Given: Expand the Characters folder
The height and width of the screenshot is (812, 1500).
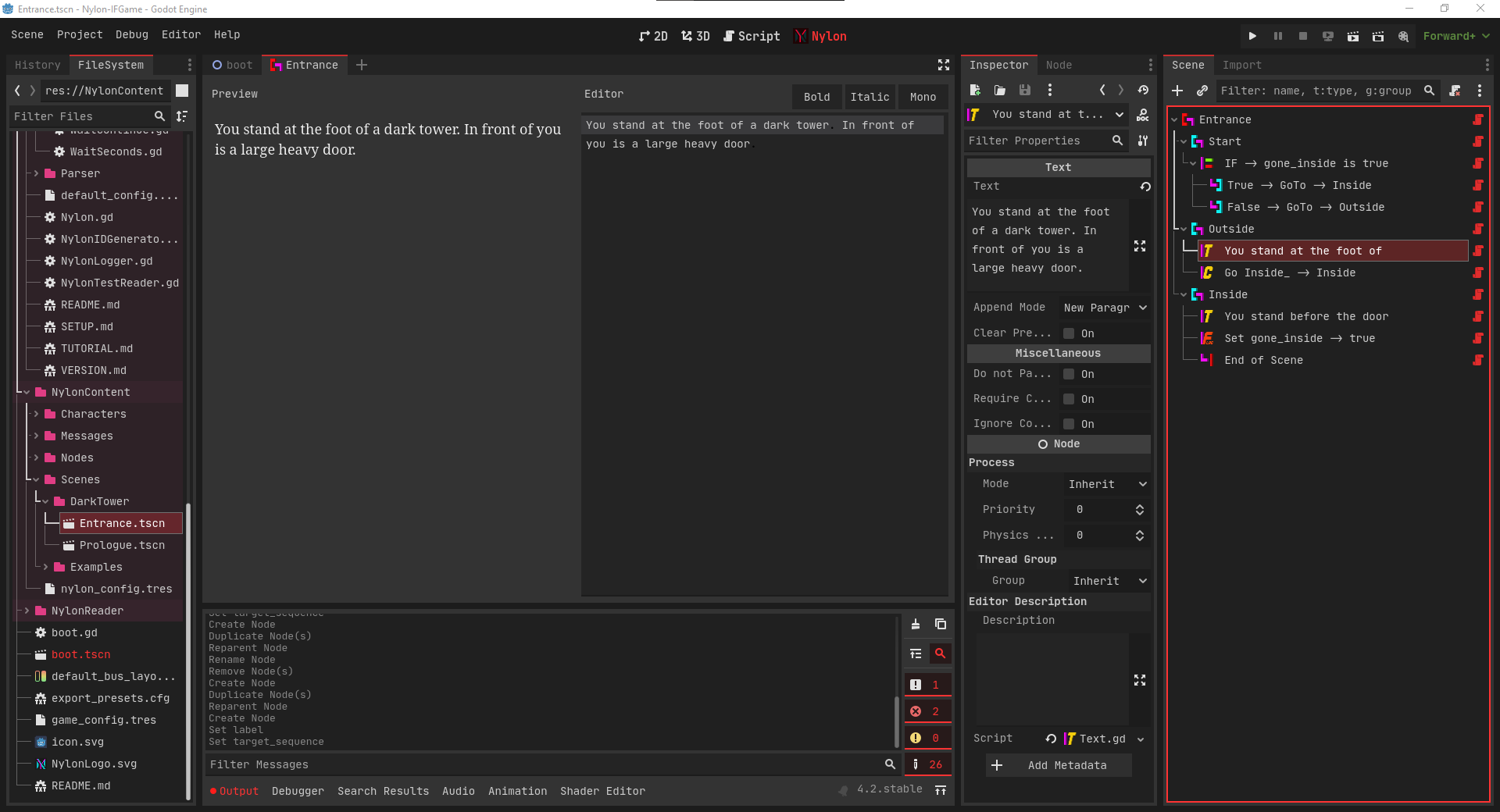Looking at the screenshot, I should tap(36, 414).
